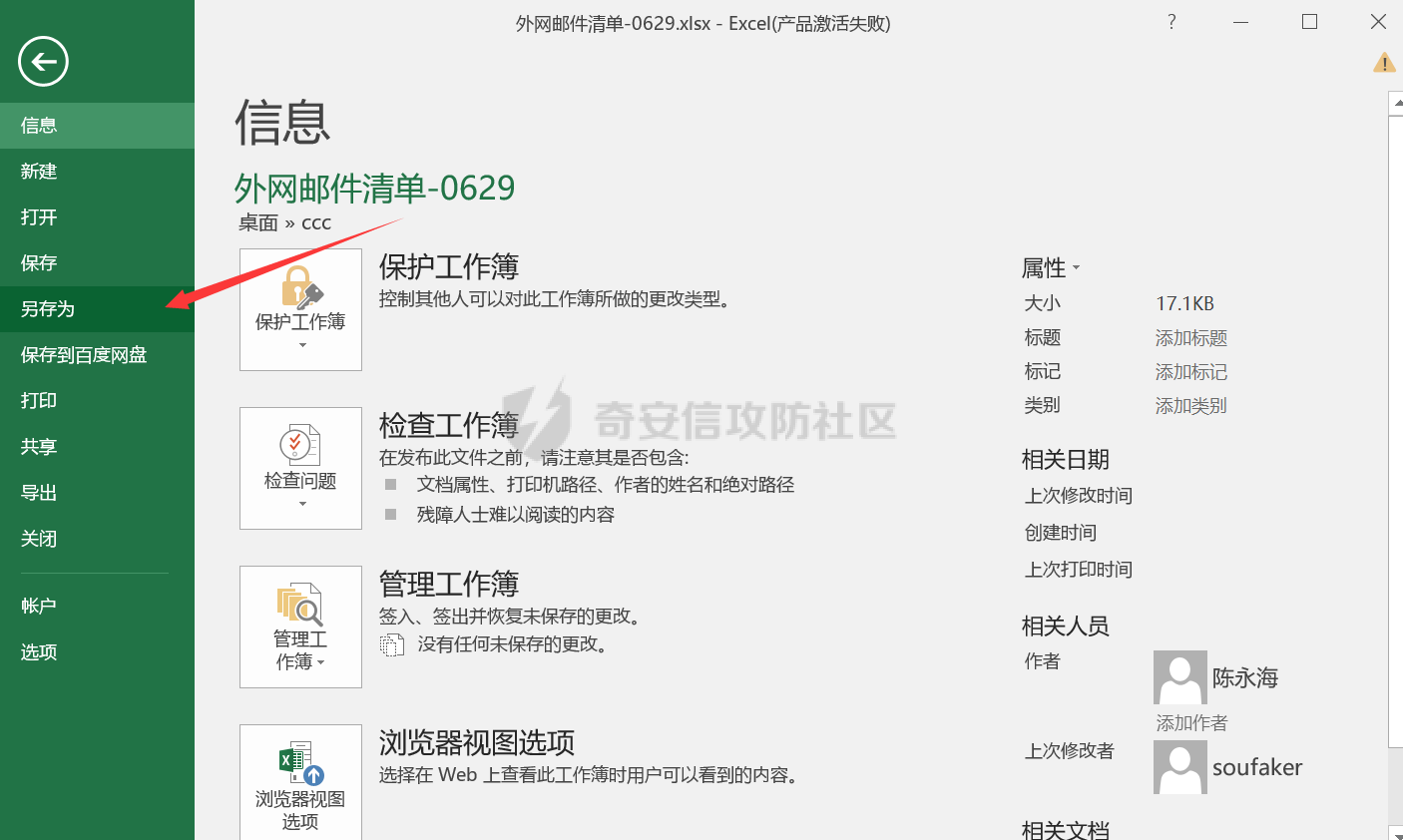The height and width of the screenshot is (840, 1403).
Task: Expand the 属性 properties dropdown
Action: tap(1051, 268)
